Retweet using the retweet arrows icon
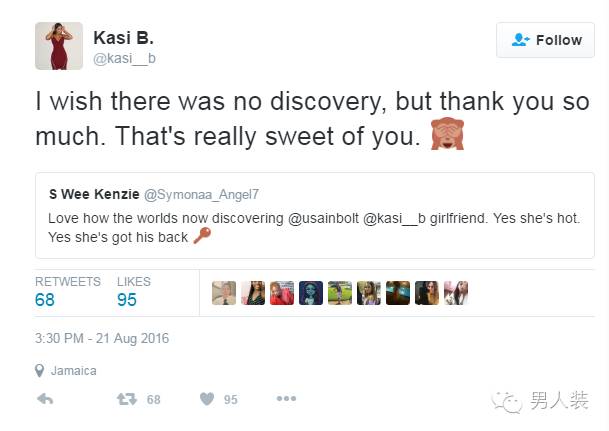 point(127,399)
